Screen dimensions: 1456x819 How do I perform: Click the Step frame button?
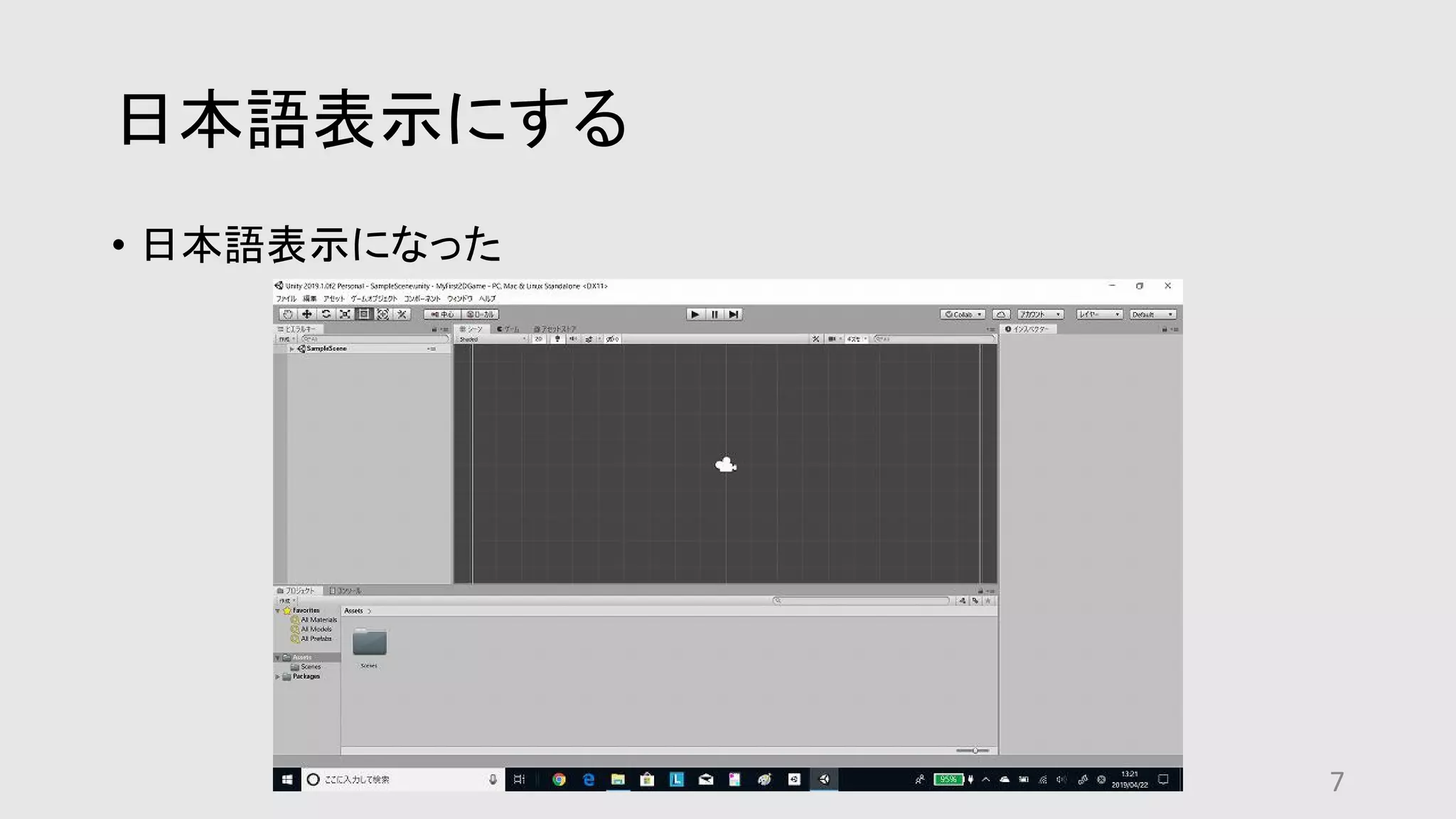click(x=734, y=314)
